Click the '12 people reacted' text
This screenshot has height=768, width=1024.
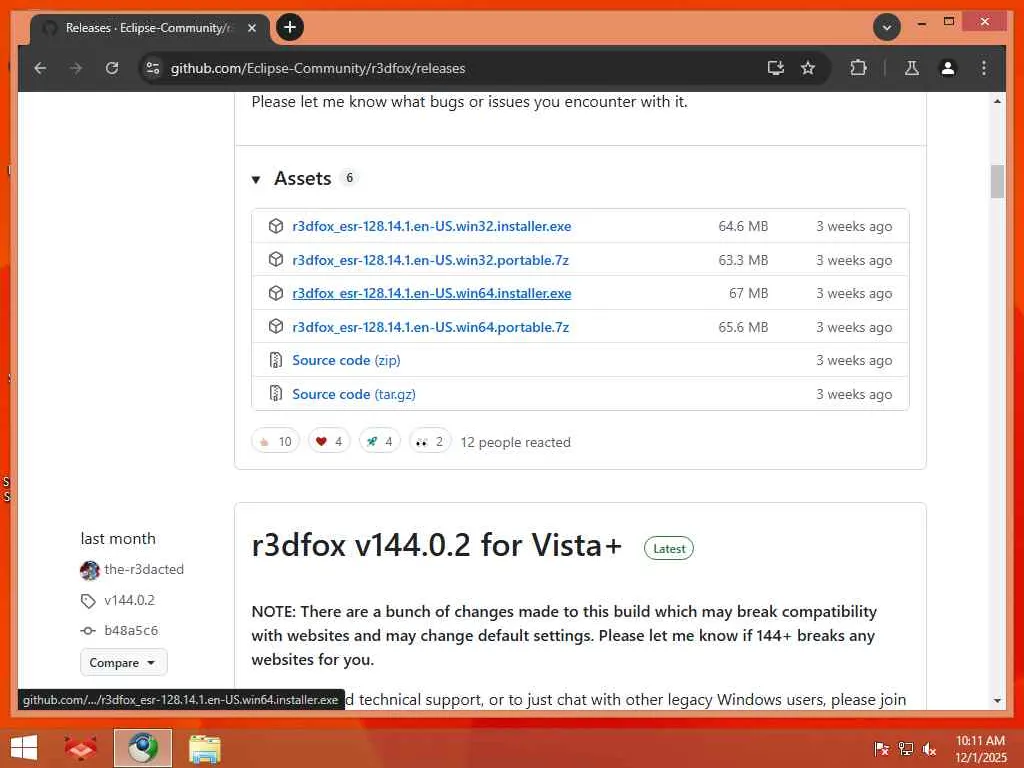coord(515,442)
